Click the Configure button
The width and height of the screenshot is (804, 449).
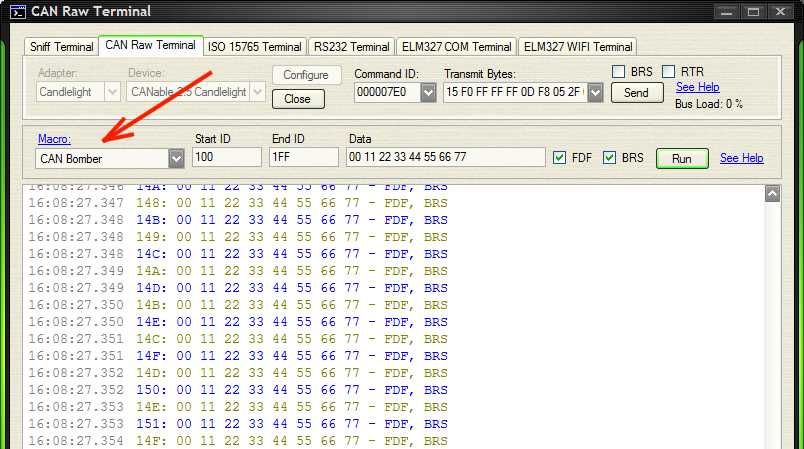306,75
